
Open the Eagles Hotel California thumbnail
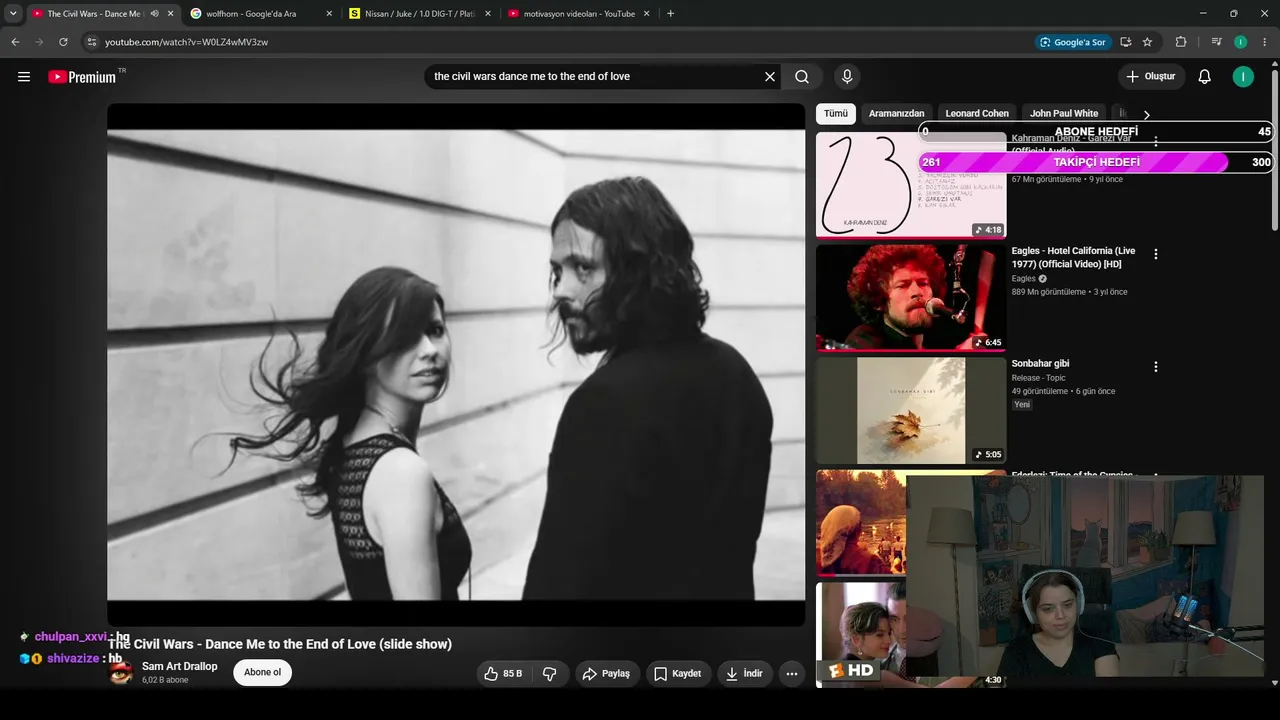coord(911,298)
